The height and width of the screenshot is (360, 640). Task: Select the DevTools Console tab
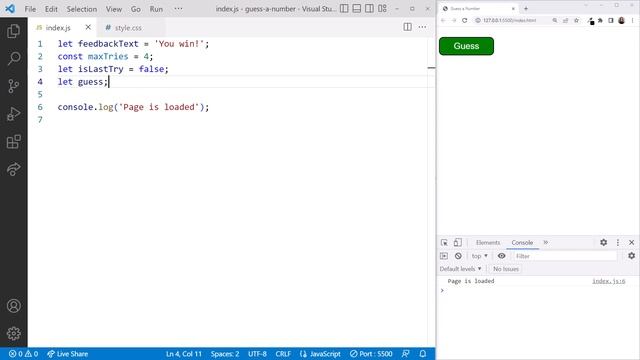point(522,242)
